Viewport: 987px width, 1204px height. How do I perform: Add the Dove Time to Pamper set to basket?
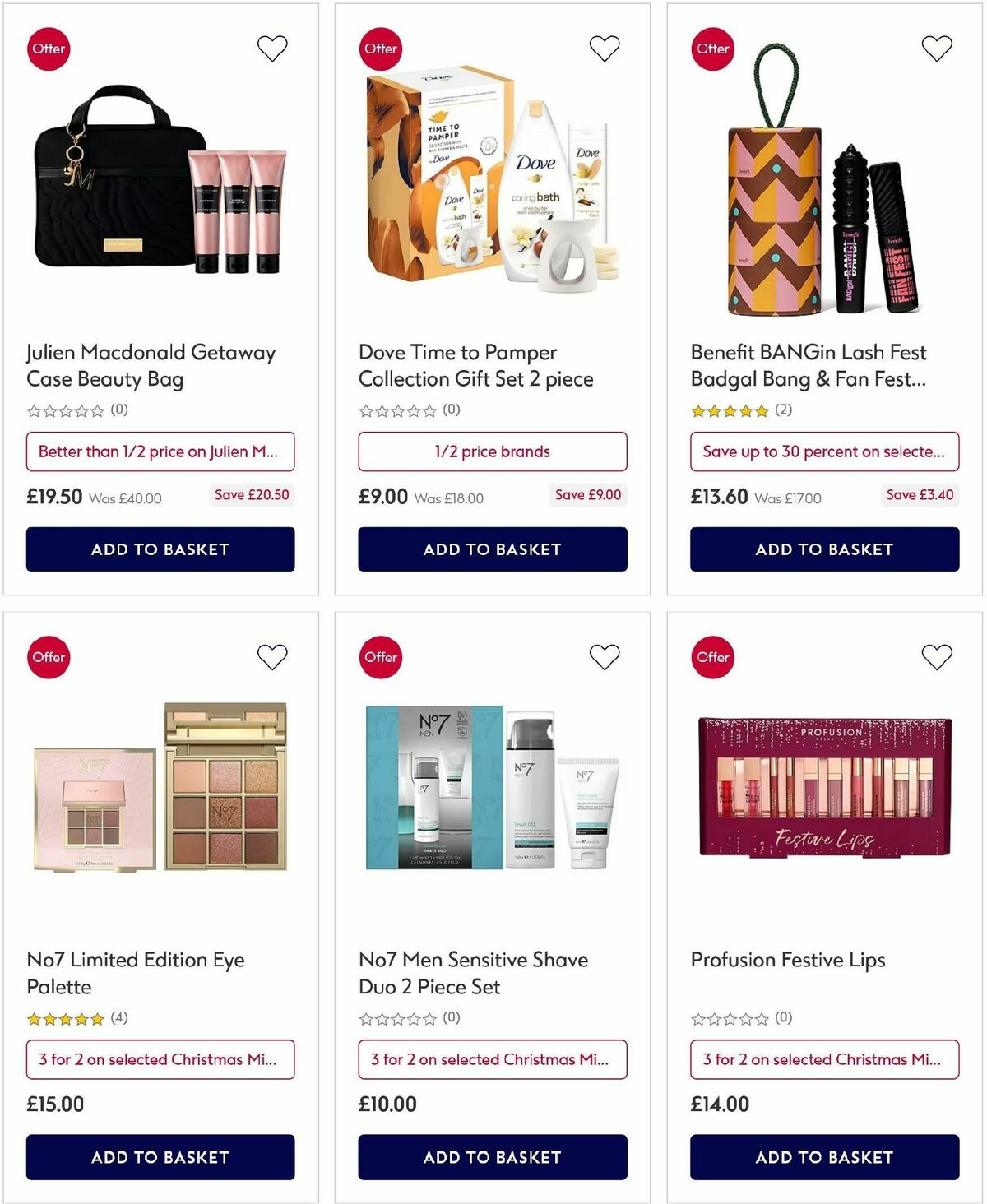pyautogui.click(x=492, y=549)
